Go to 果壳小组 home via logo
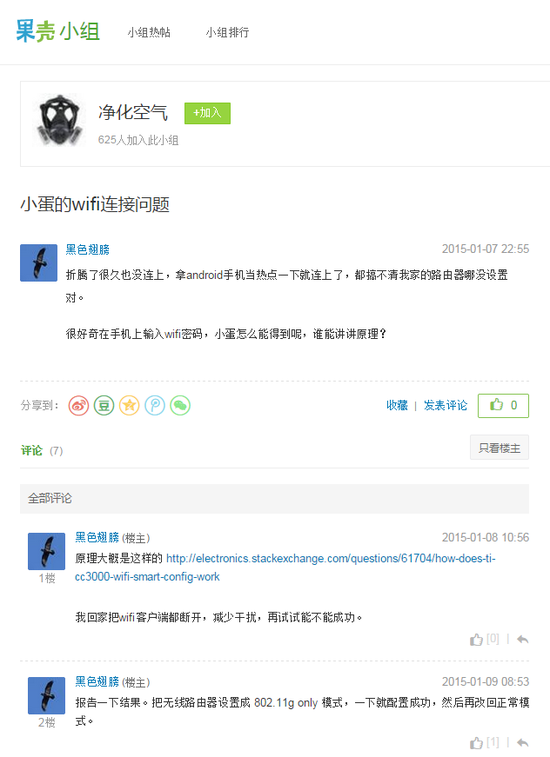550x757 pixels. click(x=58, y=31)
